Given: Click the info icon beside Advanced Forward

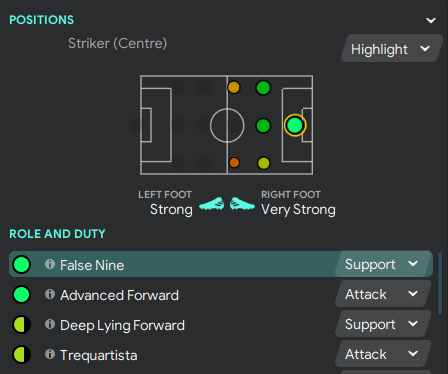Looking at the screenshot, I should tap(50, 294).
